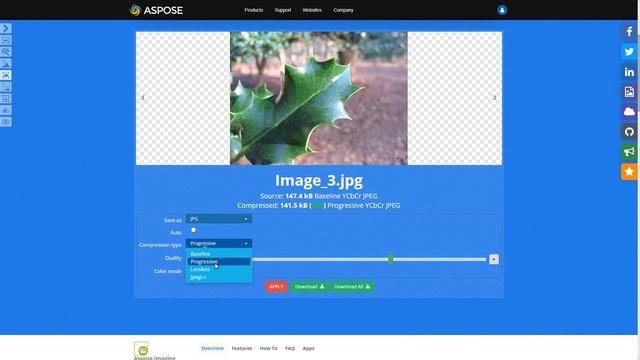Click the magnifier search icon in left sidebar
The image size is (640, 360).
point(6,52)
